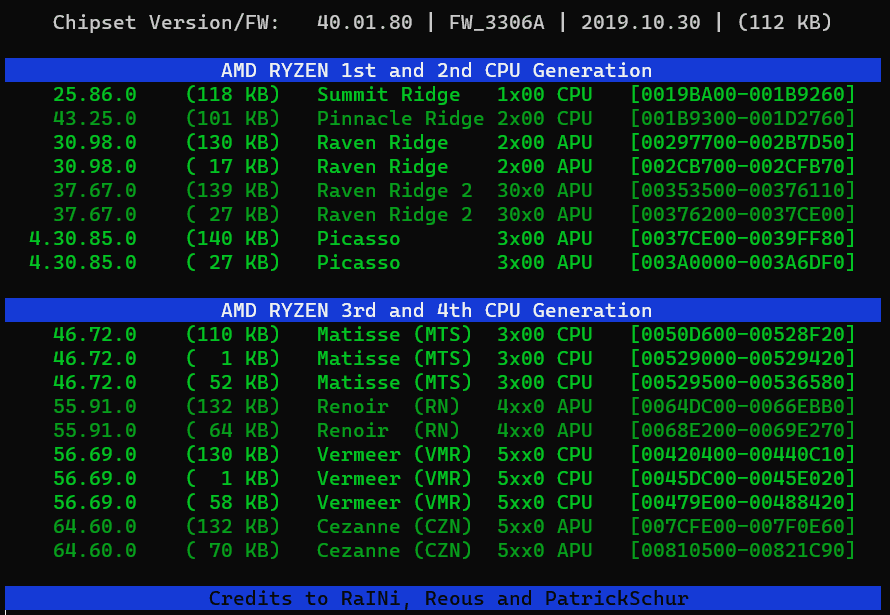Select address range [0045DC00-0045E020]
This screenshot has width=890, height=615.
point(742,478)
